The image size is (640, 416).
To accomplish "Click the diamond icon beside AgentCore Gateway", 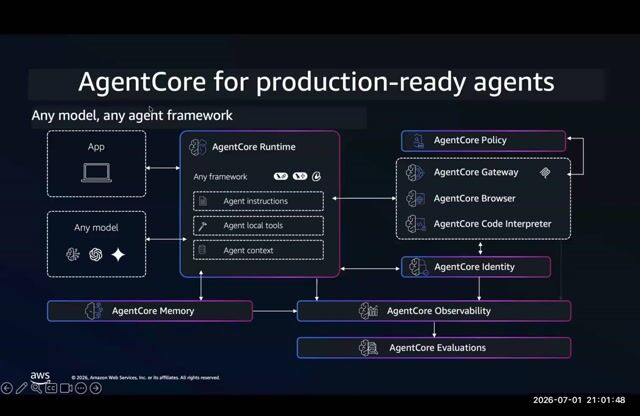I will tap(545, 173).
